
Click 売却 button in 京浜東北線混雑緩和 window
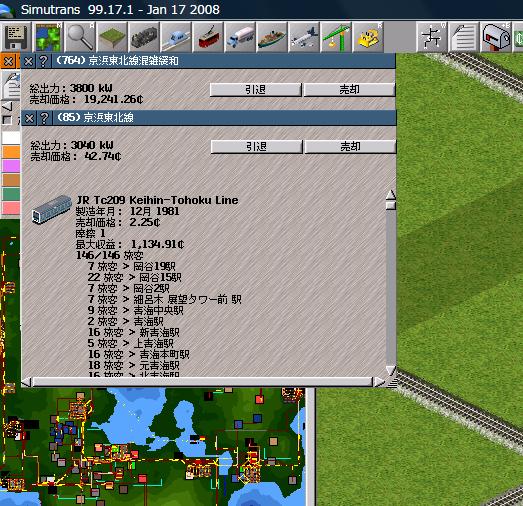(349, 90)
